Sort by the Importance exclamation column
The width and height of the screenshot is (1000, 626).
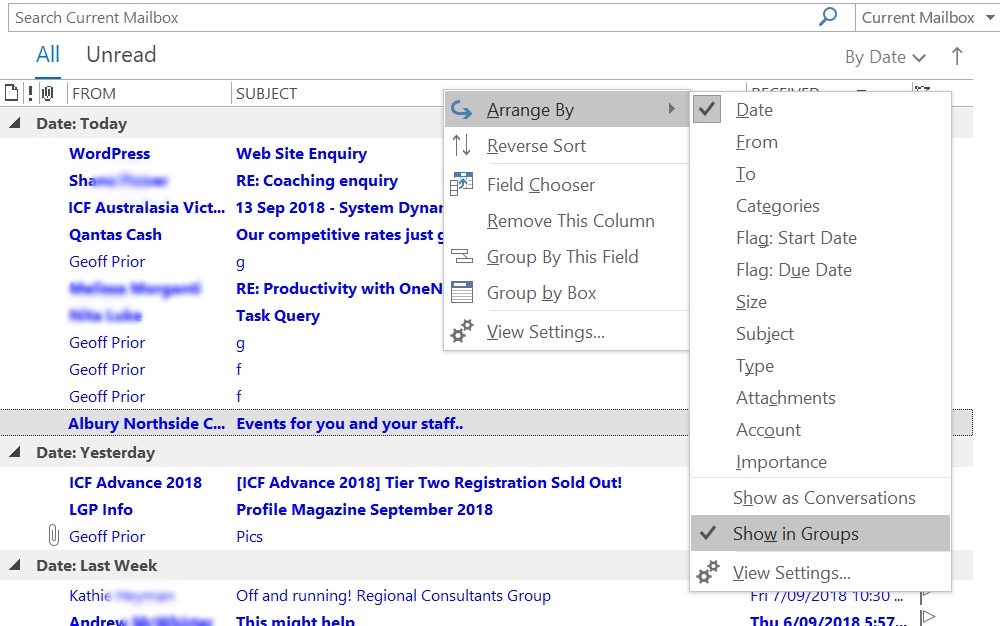tap(30, 93)
